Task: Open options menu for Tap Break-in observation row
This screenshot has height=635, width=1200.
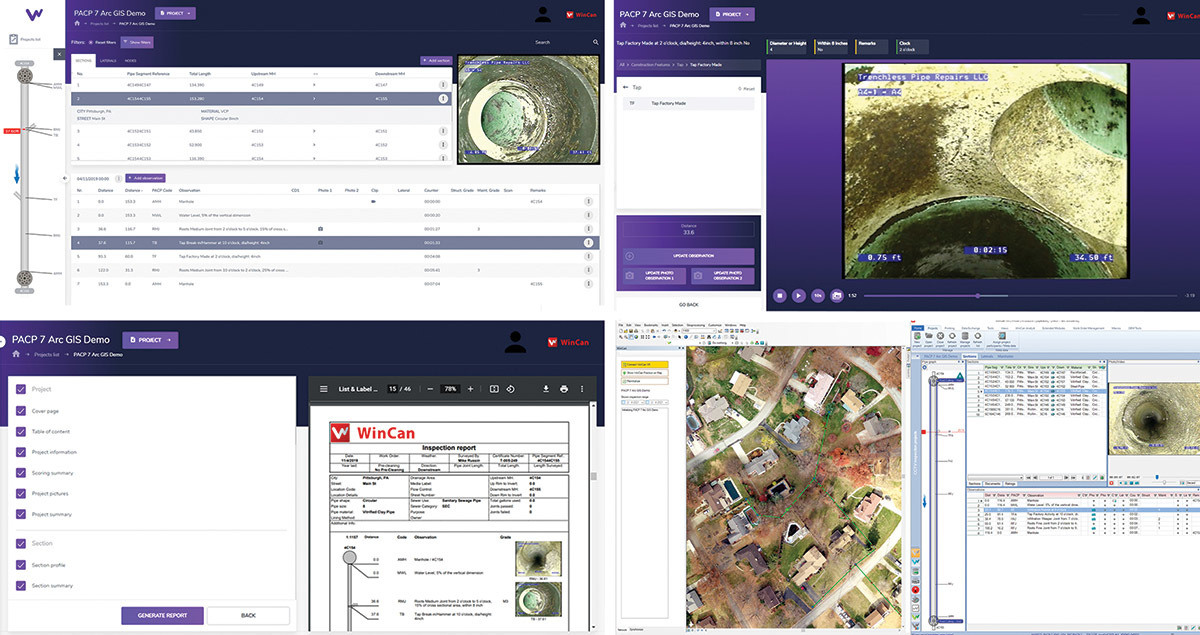Action: coord(588,243)
